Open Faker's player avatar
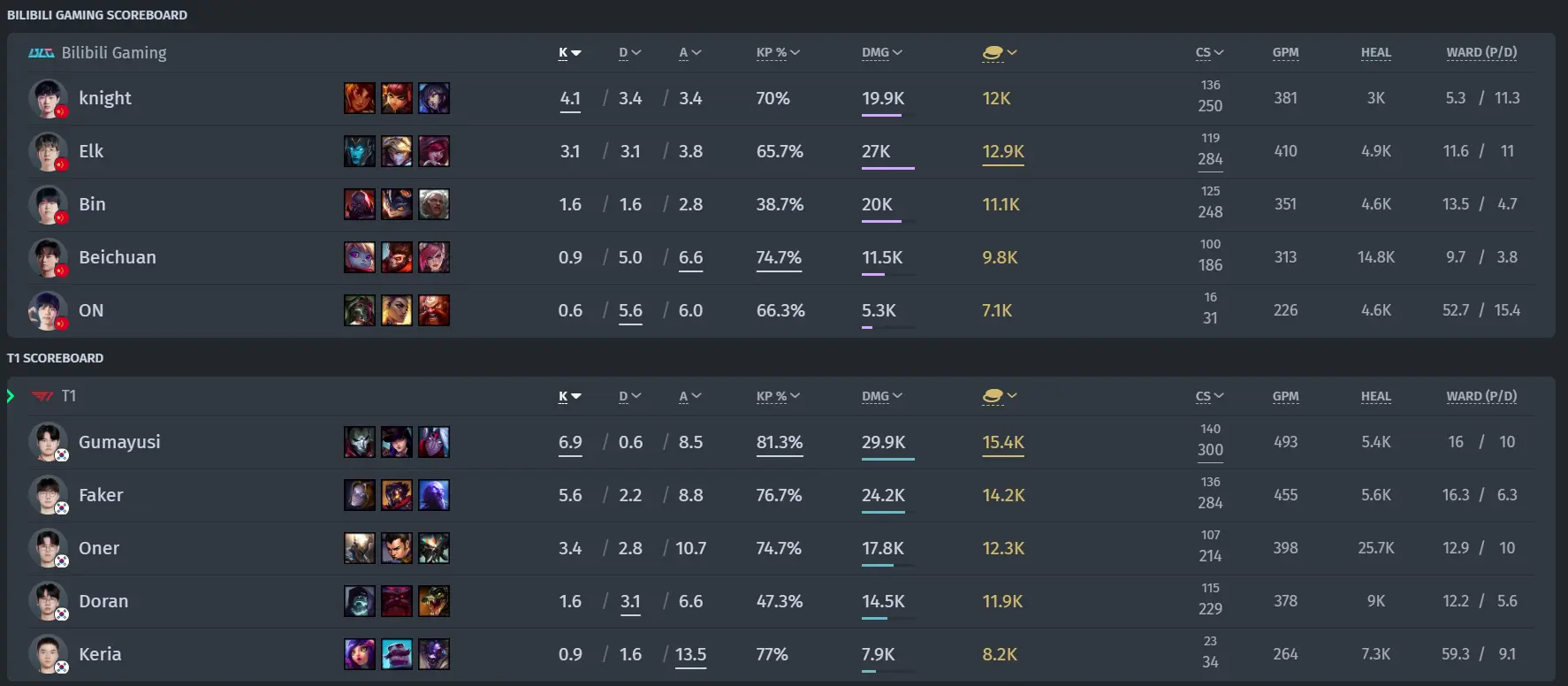Viewport: 1568px width, 686px height. 48,495
